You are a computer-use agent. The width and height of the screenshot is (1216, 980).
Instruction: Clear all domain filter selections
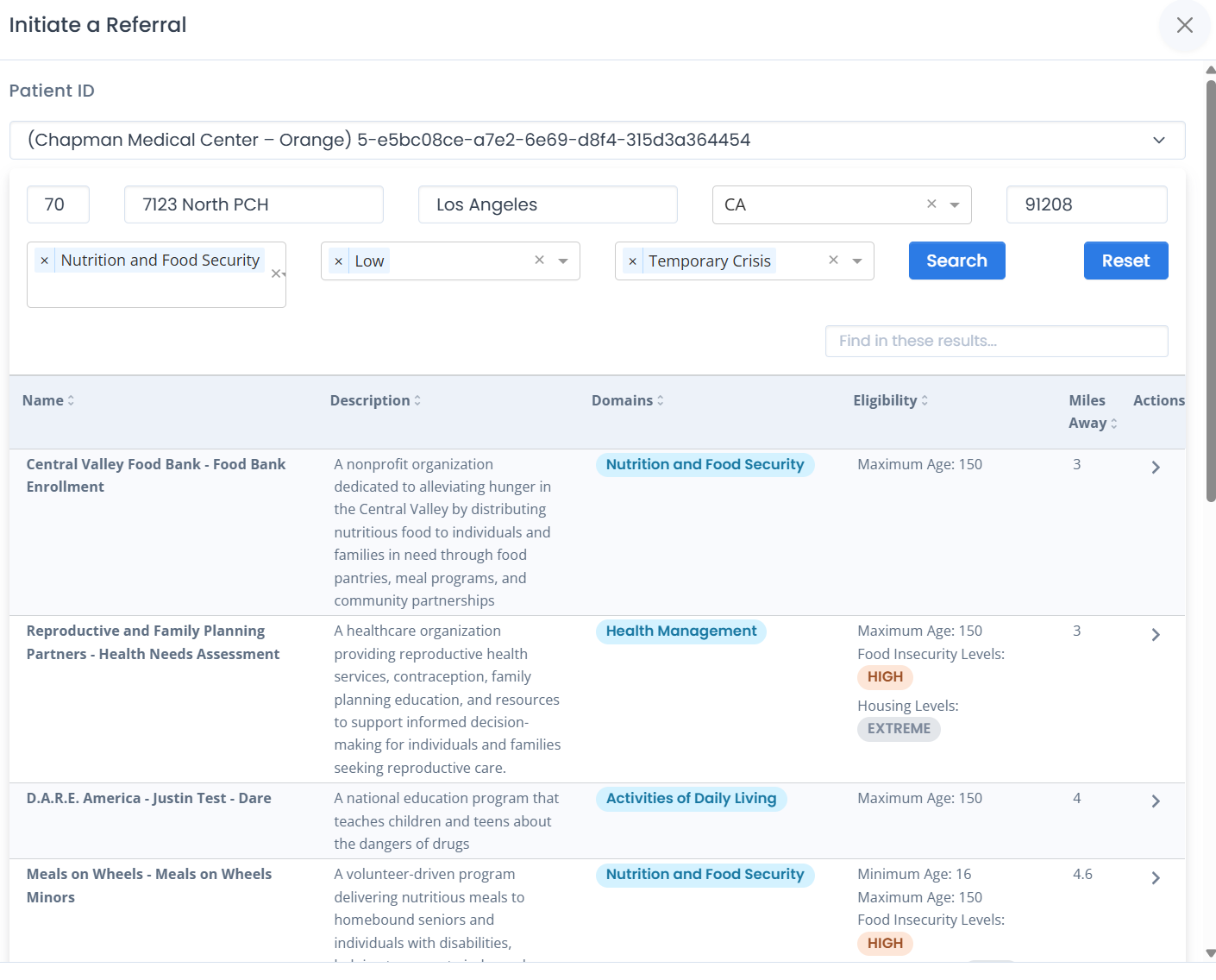coord(275,273)
